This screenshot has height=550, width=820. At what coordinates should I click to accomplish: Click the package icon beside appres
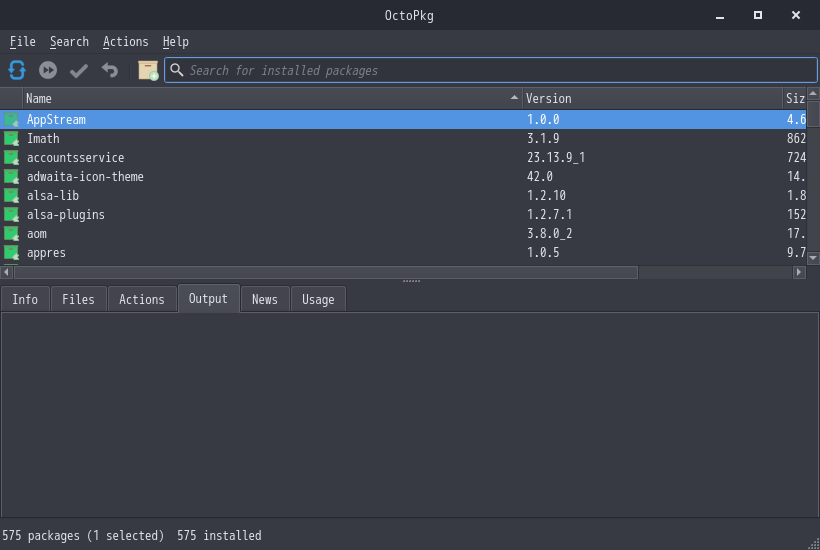pos(12,253)
